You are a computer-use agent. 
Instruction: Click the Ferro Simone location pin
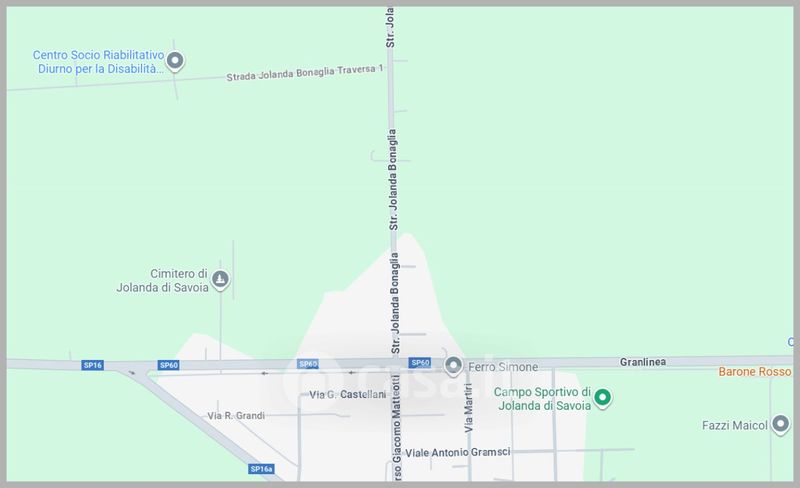[x=453, y=366]
